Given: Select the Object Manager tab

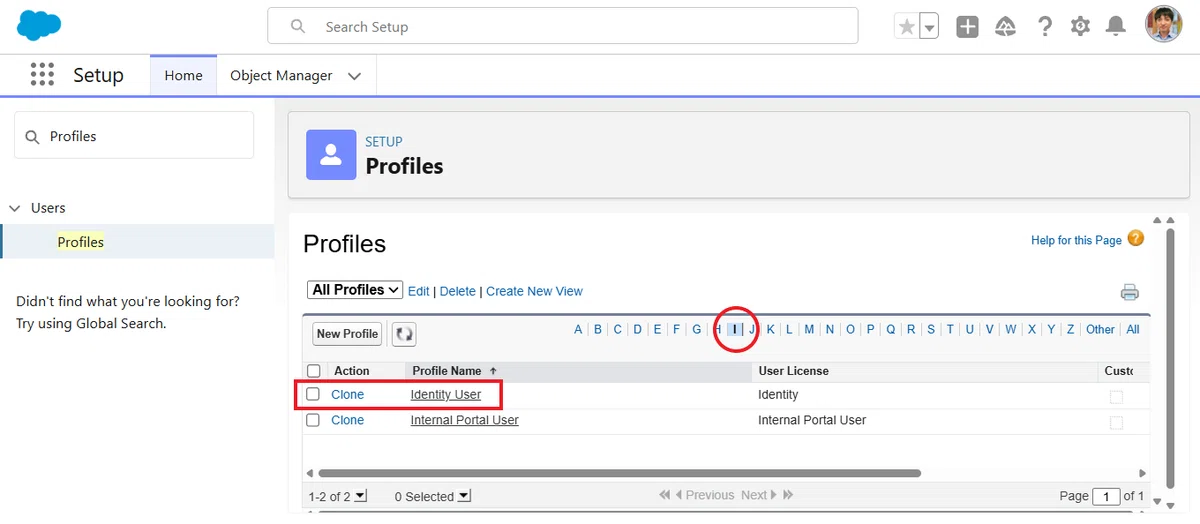Looking at the screenshot, I should (x=281, y=75).
